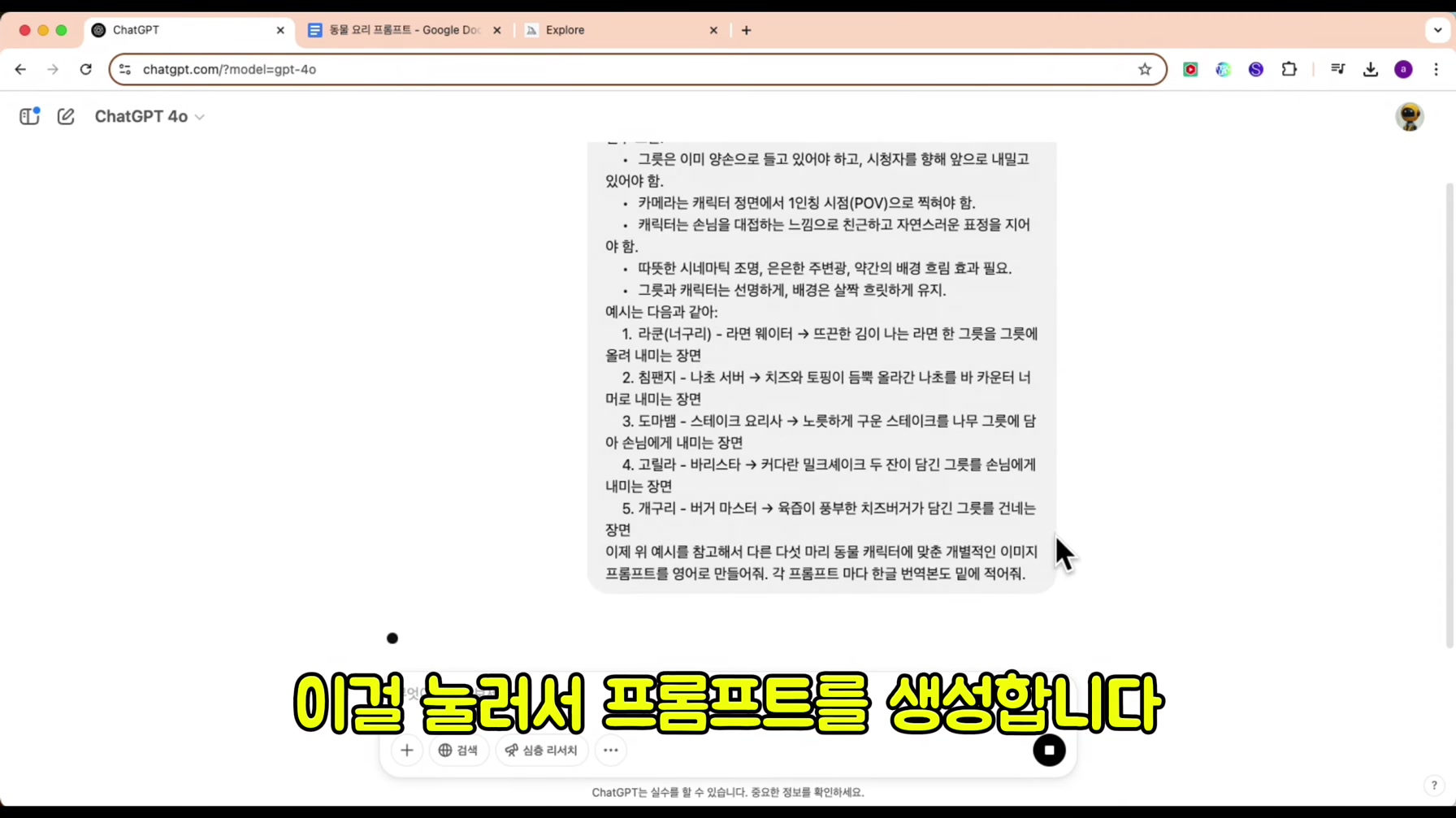Stop generating with the black stop button
The width and height of the screenshot is (1456, 818).
[1049, 750]
